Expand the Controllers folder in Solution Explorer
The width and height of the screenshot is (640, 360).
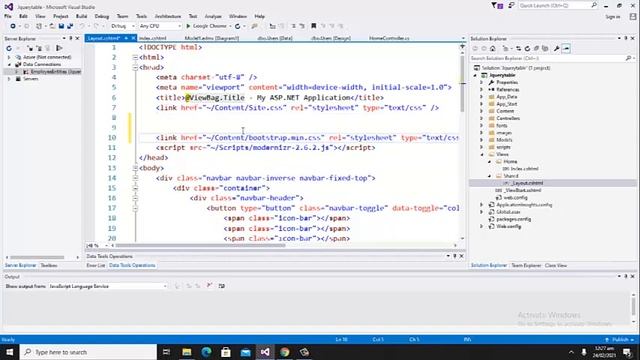point(482,118)
